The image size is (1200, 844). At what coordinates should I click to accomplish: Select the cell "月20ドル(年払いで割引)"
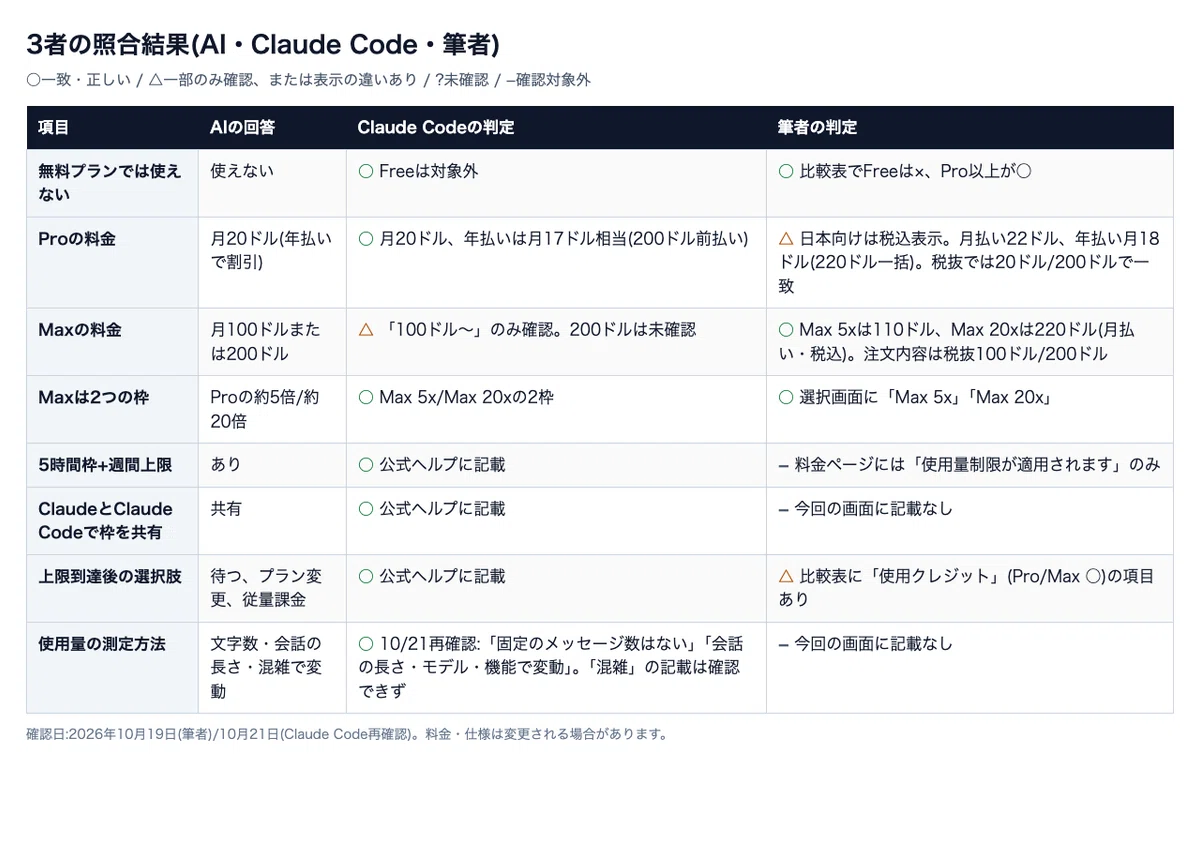click(x=272, y=262)
